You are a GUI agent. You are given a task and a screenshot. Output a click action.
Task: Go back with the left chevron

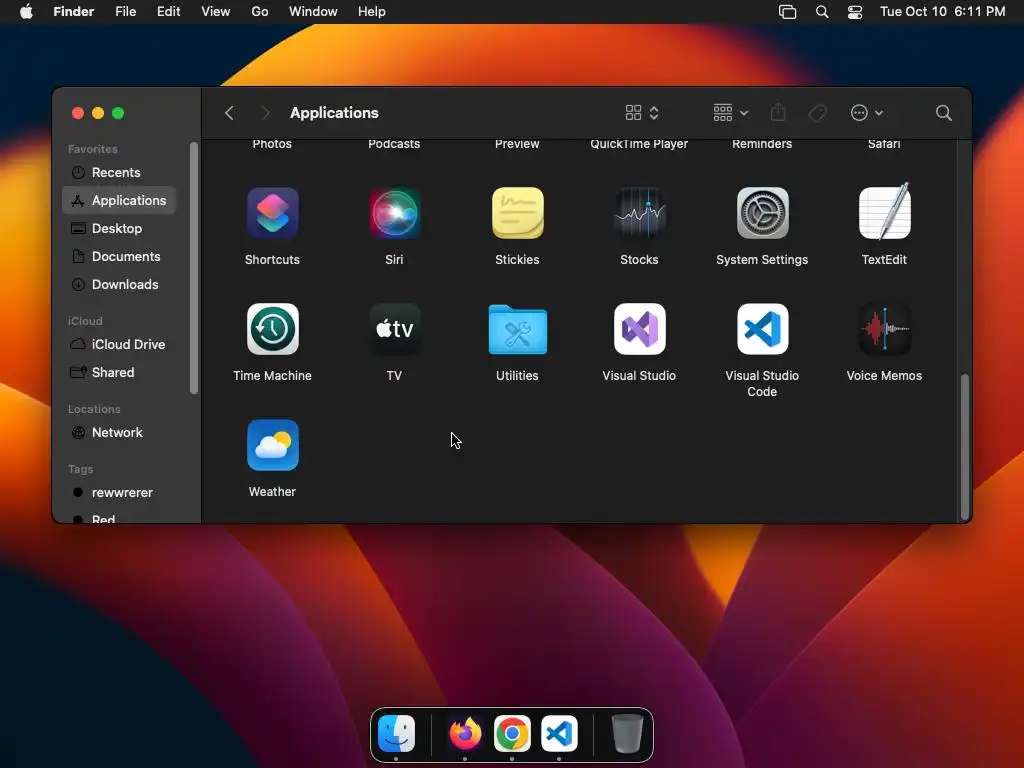pyautogui.click(x=229, y=113)
